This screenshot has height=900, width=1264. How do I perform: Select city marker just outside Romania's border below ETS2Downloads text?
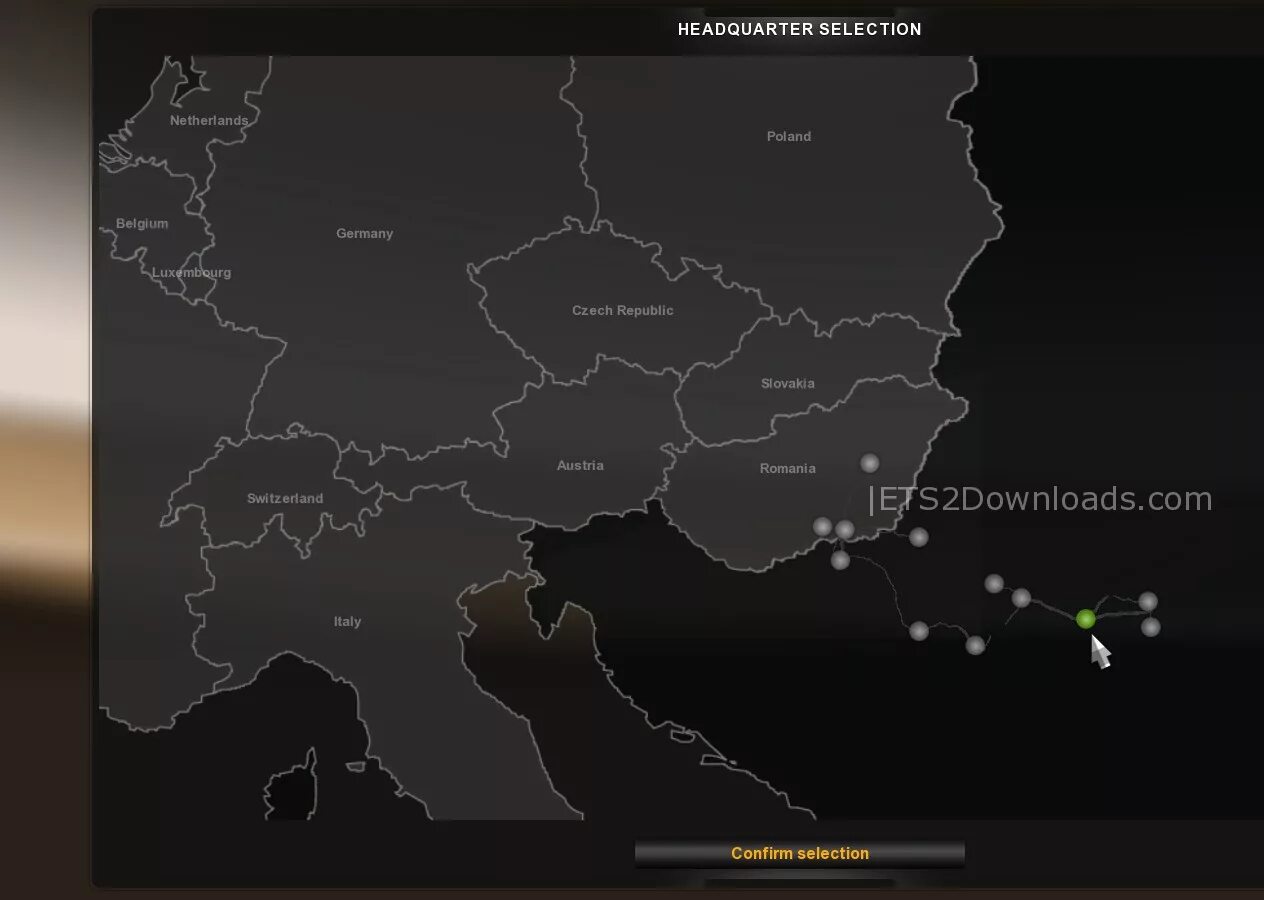(x=918, y=537)
